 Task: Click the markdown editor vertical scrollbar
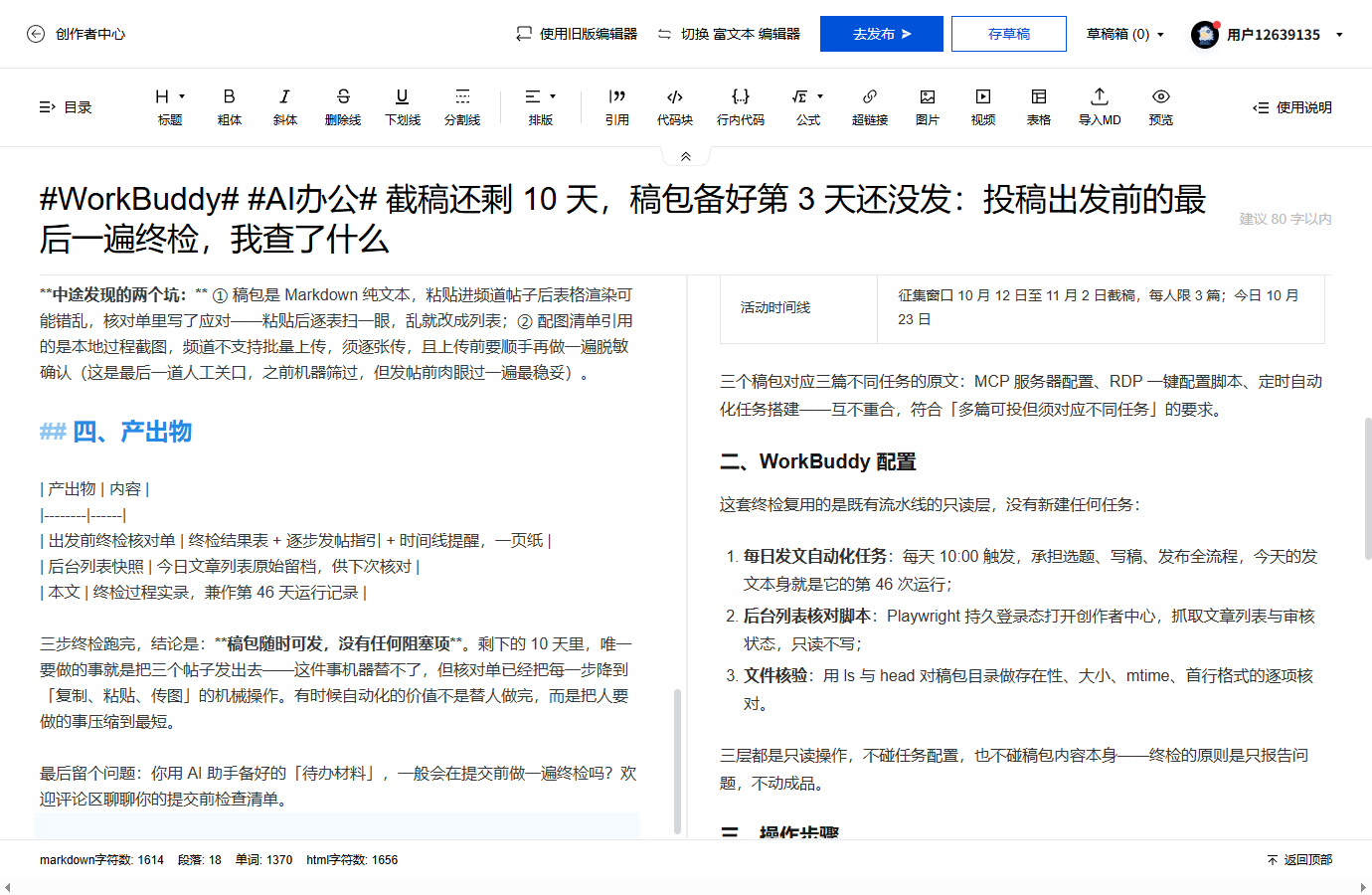coord(678,760)
